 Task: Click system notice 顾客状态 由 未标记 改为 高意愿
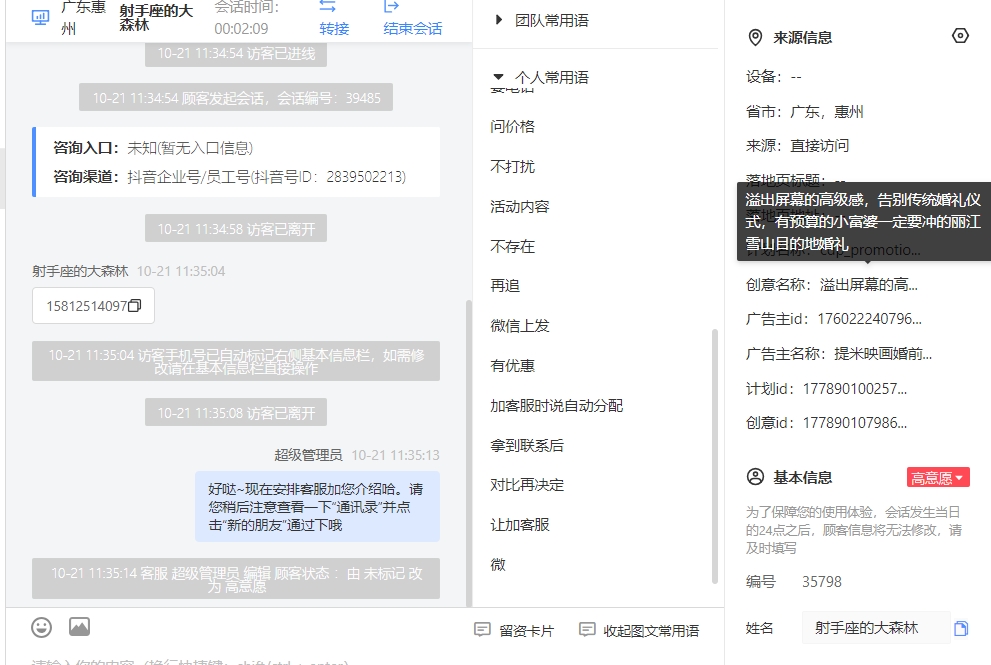click(x=236, y=579)
